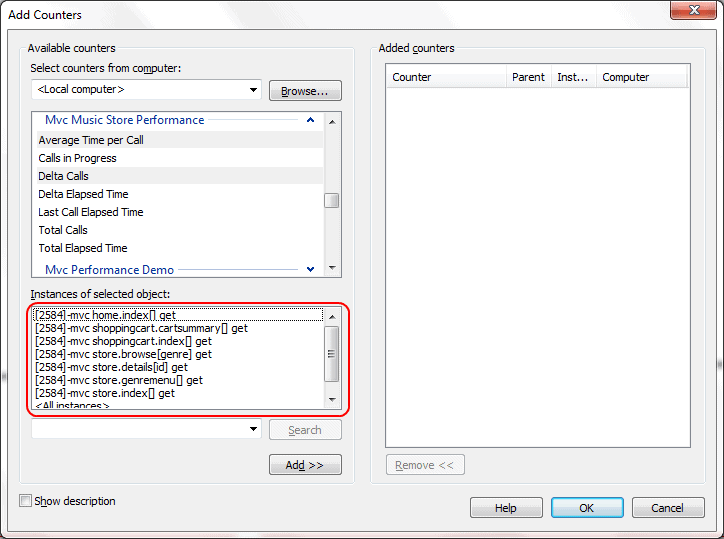The height and width of the screenshot is (539, 724).
Task: Open the instance search dropdown arrow
Action: (253, 429)
